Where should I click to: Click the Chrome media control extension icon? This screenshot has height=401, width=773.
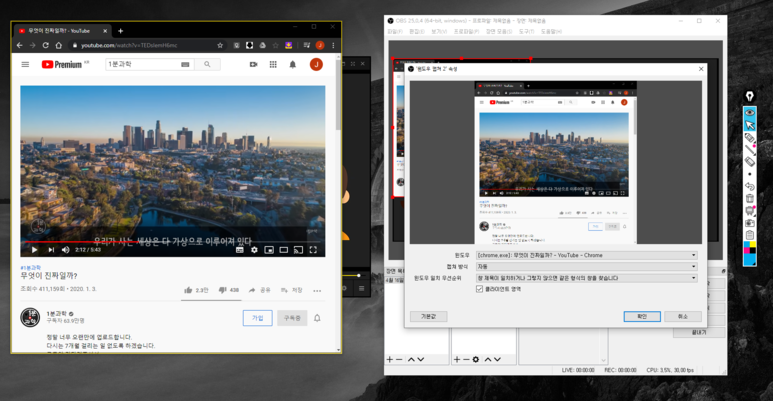coord(306,45)
